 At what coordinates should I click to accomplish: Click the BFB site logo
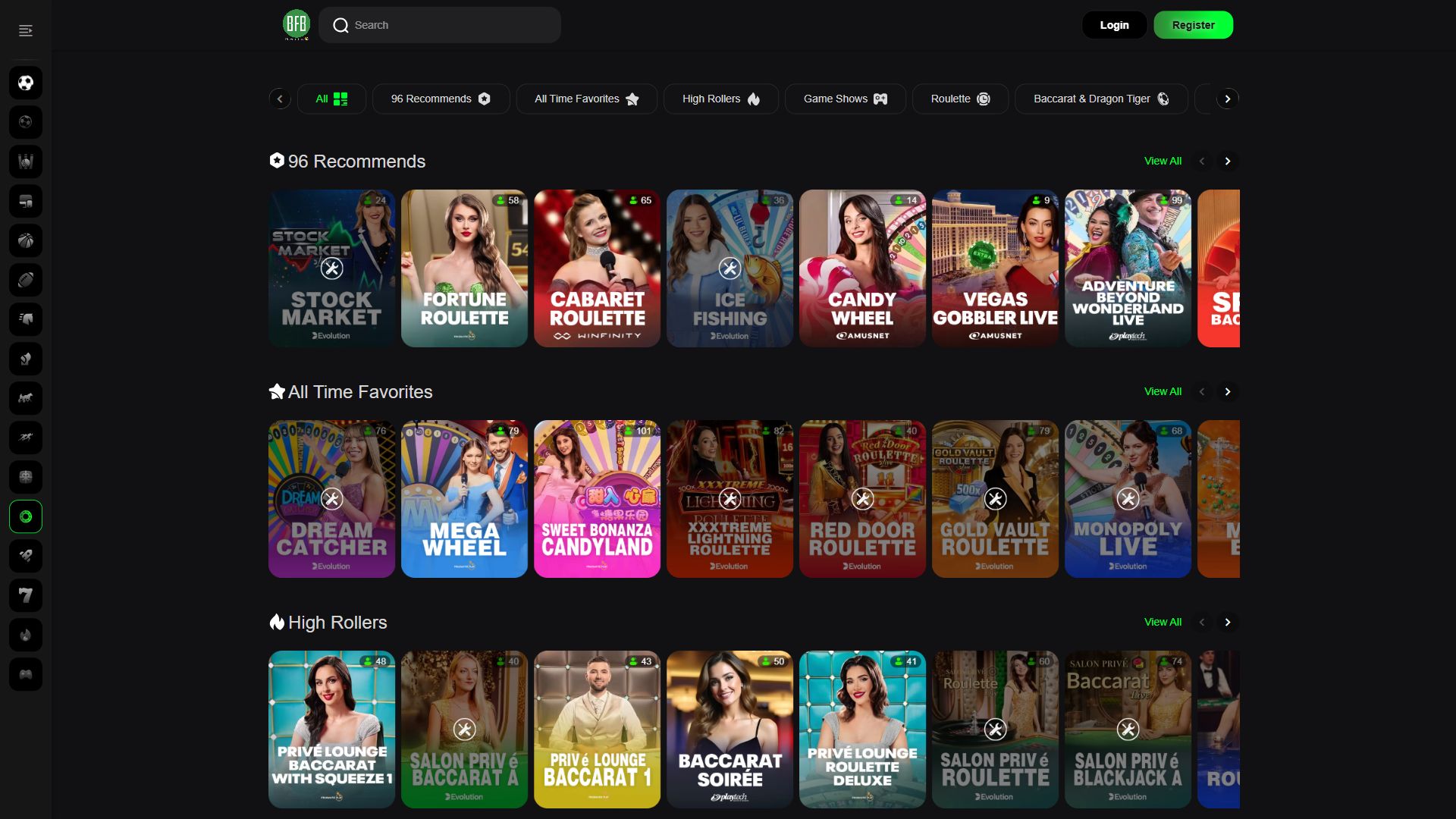(297, 25)
